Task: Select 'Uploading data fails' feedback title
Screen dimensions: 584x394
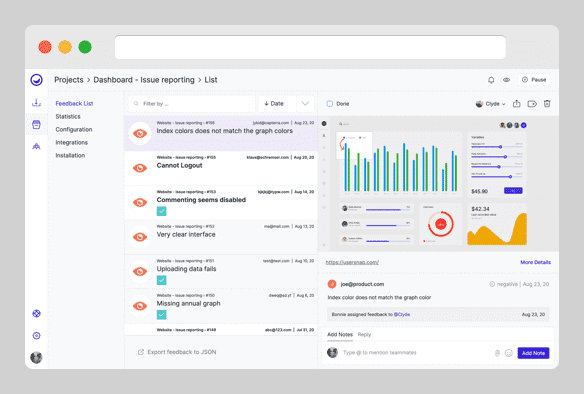Action: coord(186,269)
